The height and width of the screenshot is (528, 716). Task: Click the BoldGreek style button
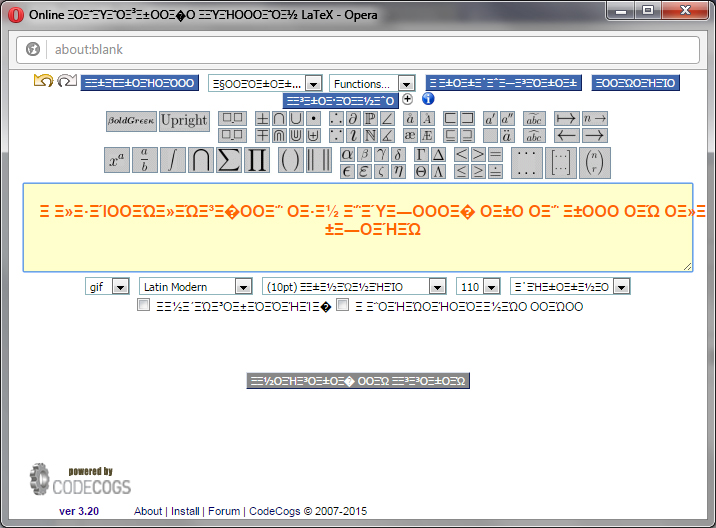point(131,121)
